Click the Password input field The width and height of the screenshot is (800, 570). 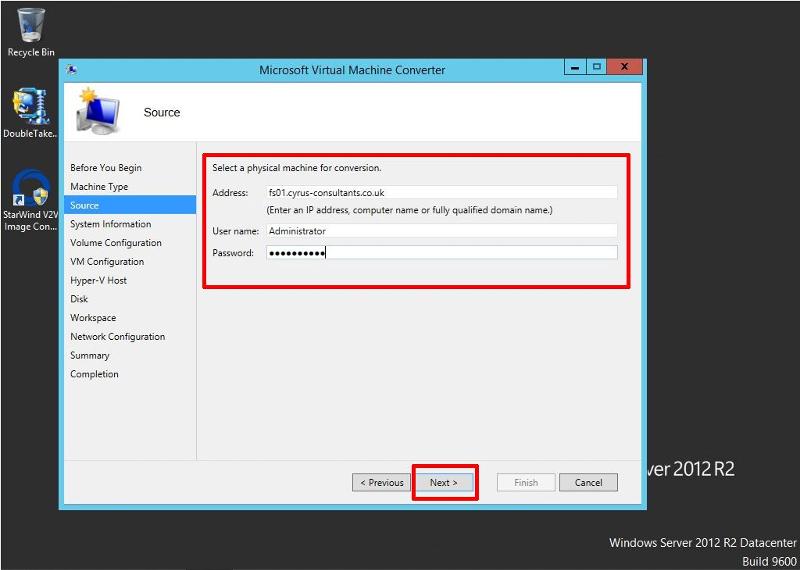tap(441, 253)
